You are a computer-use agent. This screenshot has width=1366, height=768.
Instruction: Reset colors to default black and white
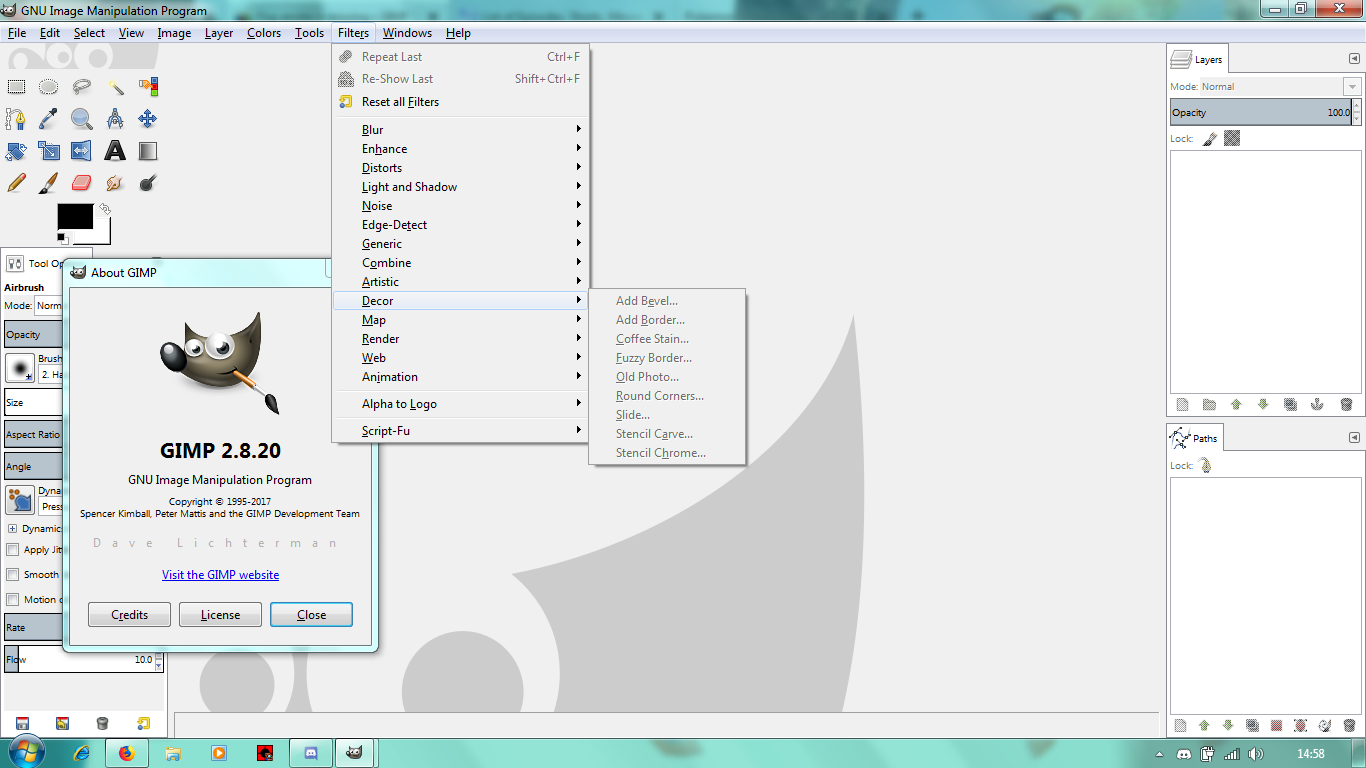[63, 238]
